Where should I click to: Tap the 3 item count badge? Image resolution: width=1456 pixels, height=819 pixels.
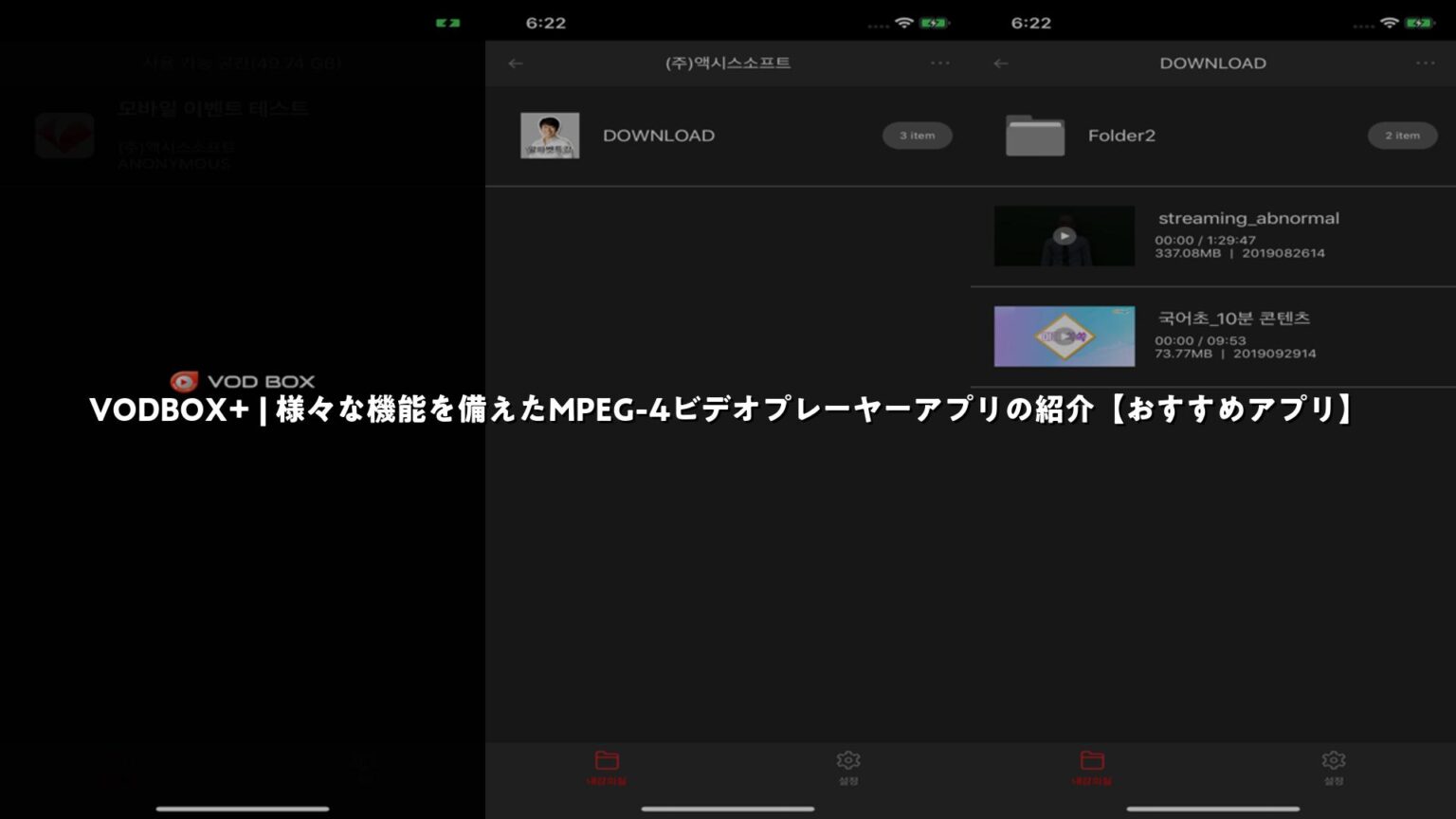point(916,136)
